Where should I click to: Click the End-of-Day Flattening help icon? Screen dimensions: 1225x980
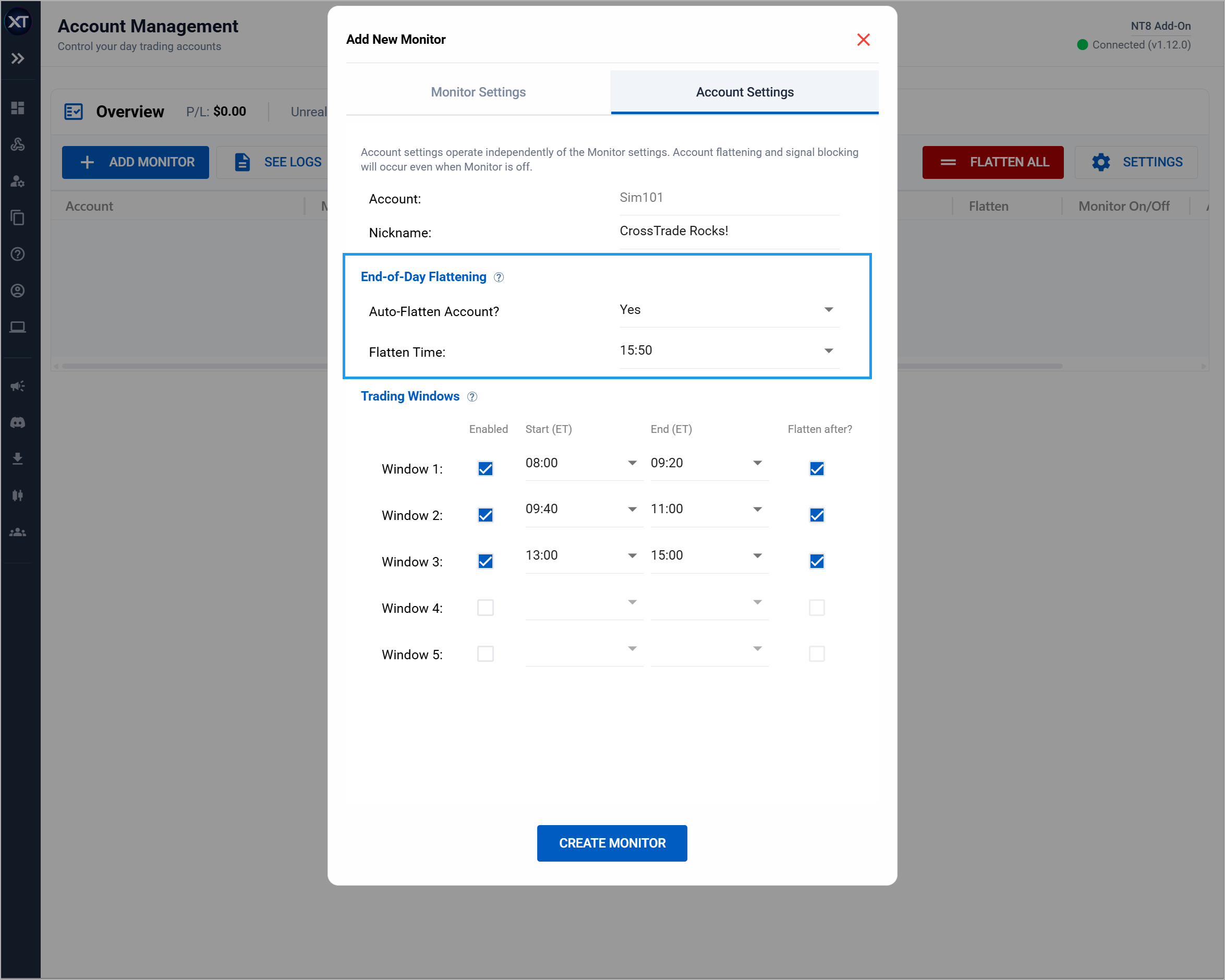(499, 277)
